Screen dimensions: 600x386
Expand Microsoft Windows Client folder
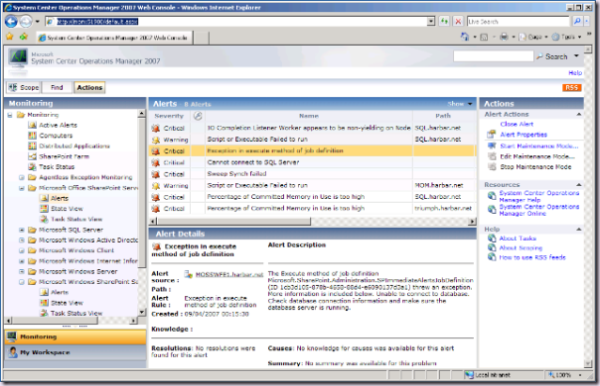[x=21, y=251]
